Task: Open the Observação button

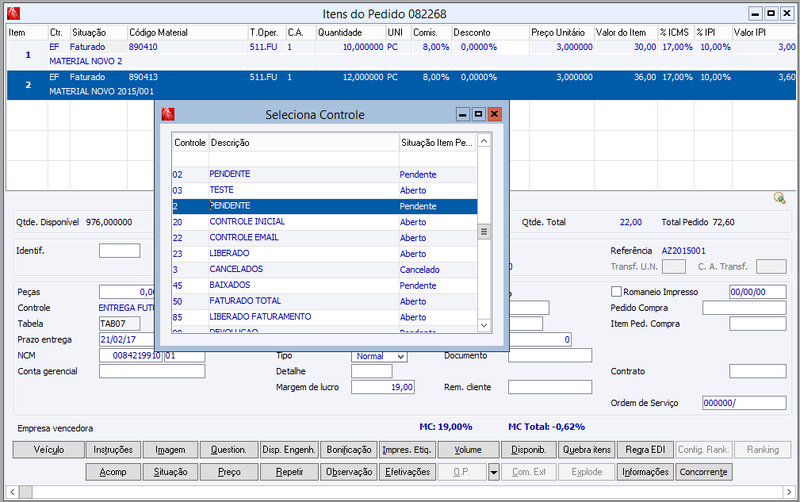Action: pos(349,472)
